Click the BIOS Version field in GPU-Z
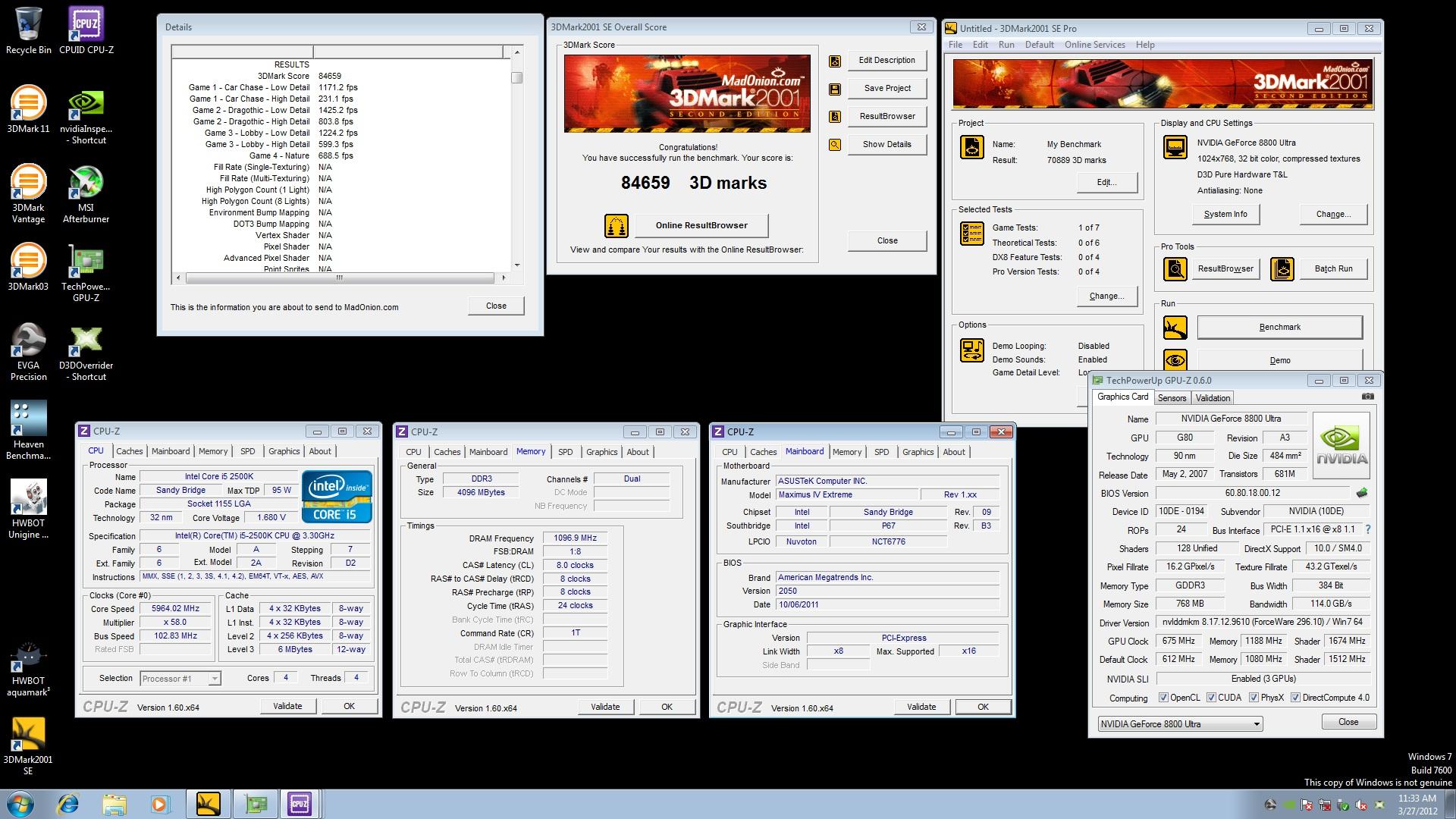This screenshot has width=1456, height=819. pyautogui.click(x=1252, y=493)
